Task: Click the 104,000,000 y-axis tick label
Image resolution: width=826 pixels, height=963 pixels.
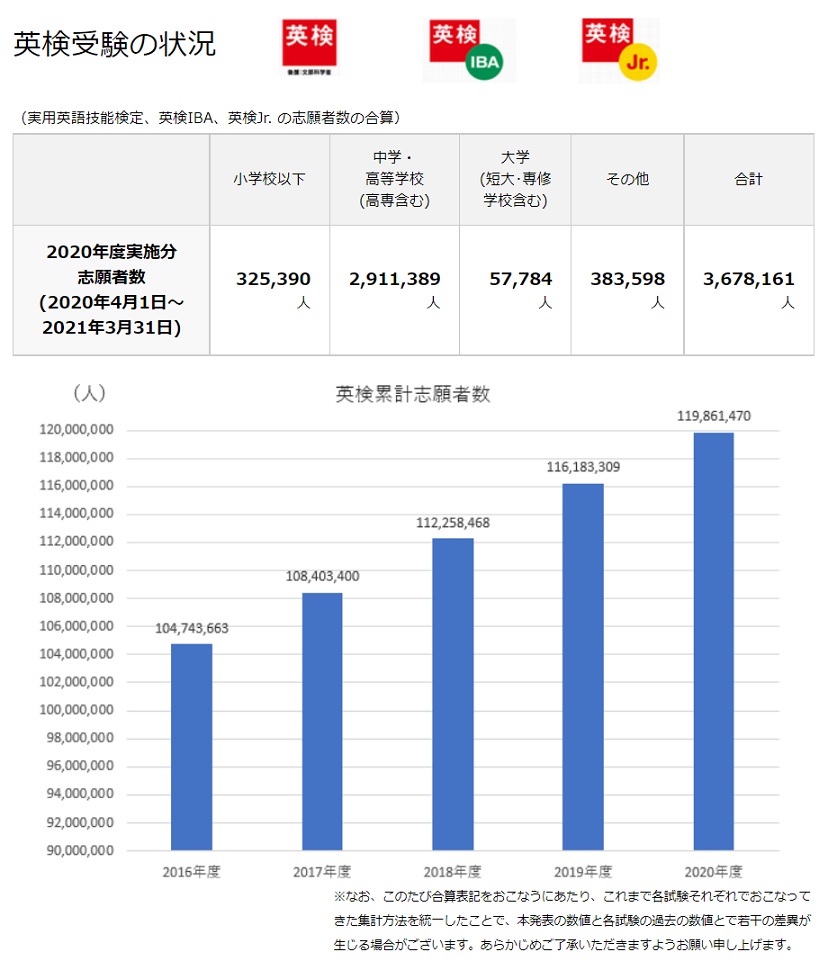Action: (x=77, y=654)
